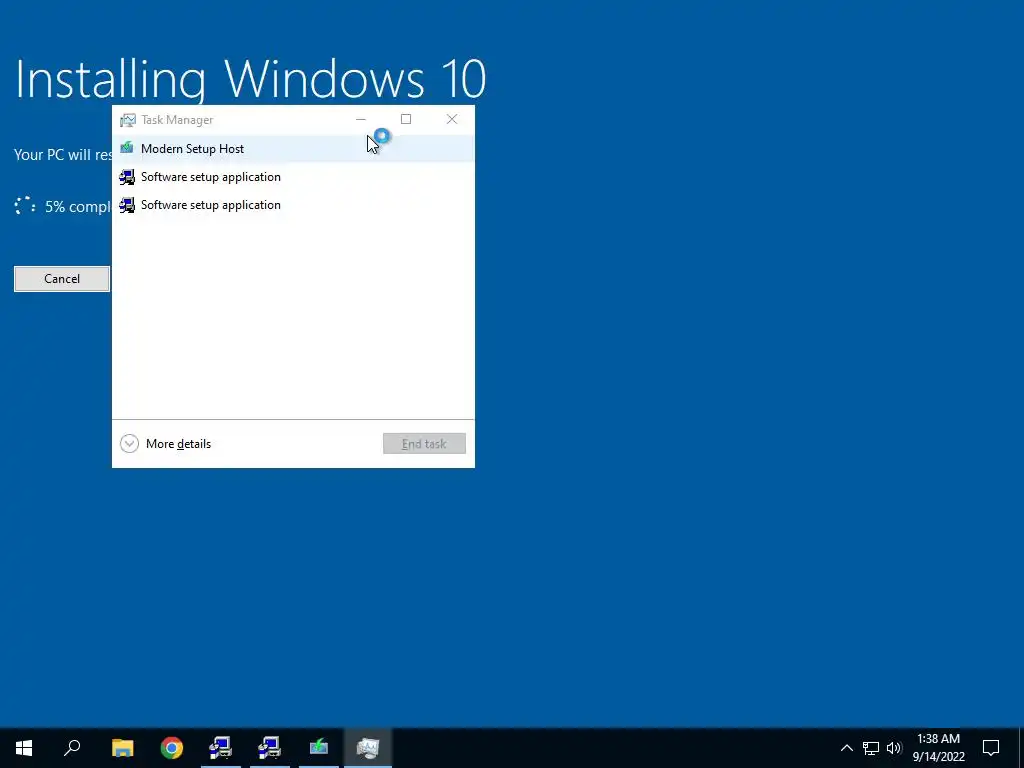Image resolution: width=1024 pixels, height=768 pixels.
Task: Switch to Modern Setup Host taskbar icon
Action: coord(319,748)
